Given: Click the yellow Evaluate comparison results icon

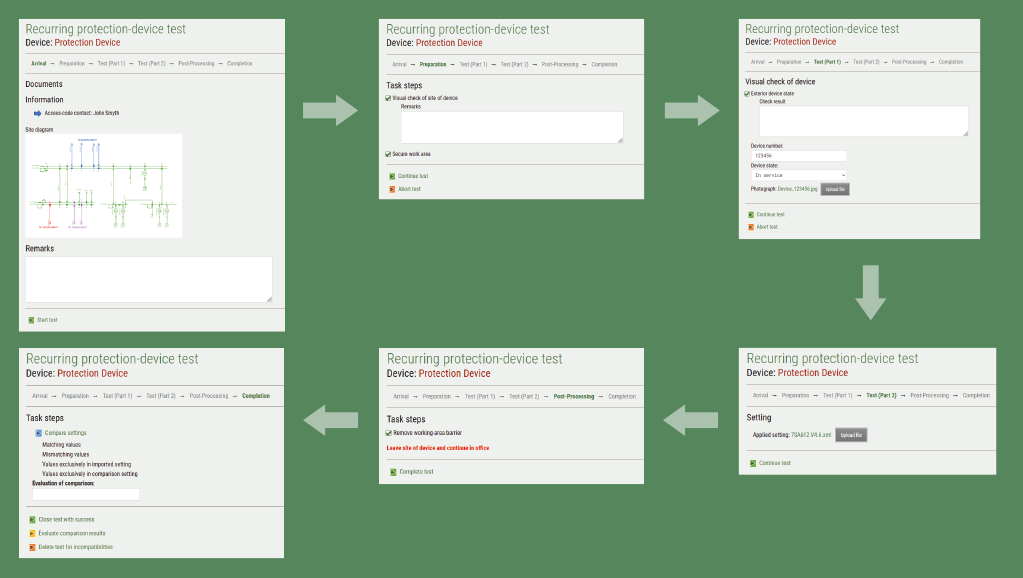Looking at the screenshot, I should pyautogui.click(x=32, y=534).
